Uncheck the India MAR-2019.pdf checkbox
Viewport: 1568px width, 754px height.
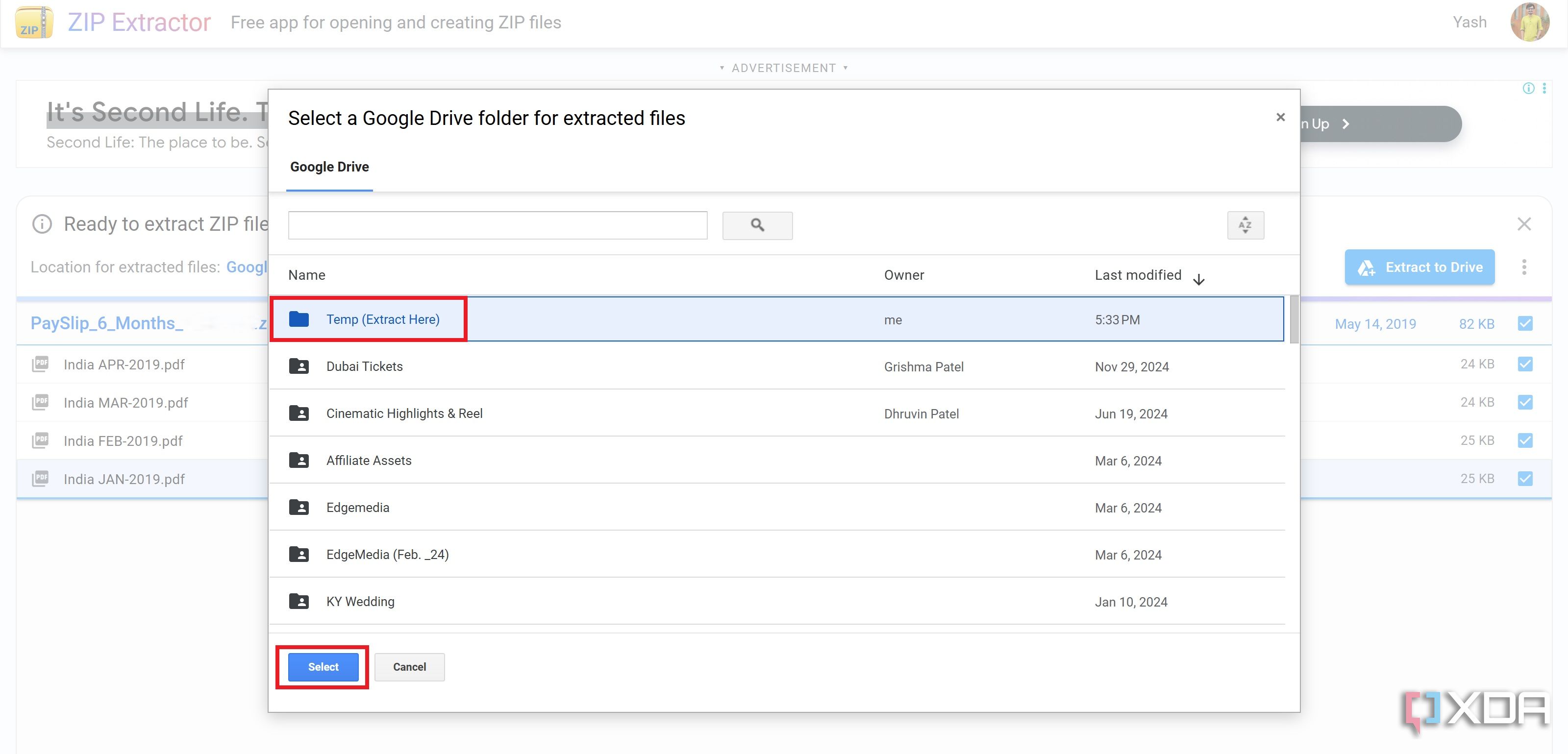pos(1525,402)
